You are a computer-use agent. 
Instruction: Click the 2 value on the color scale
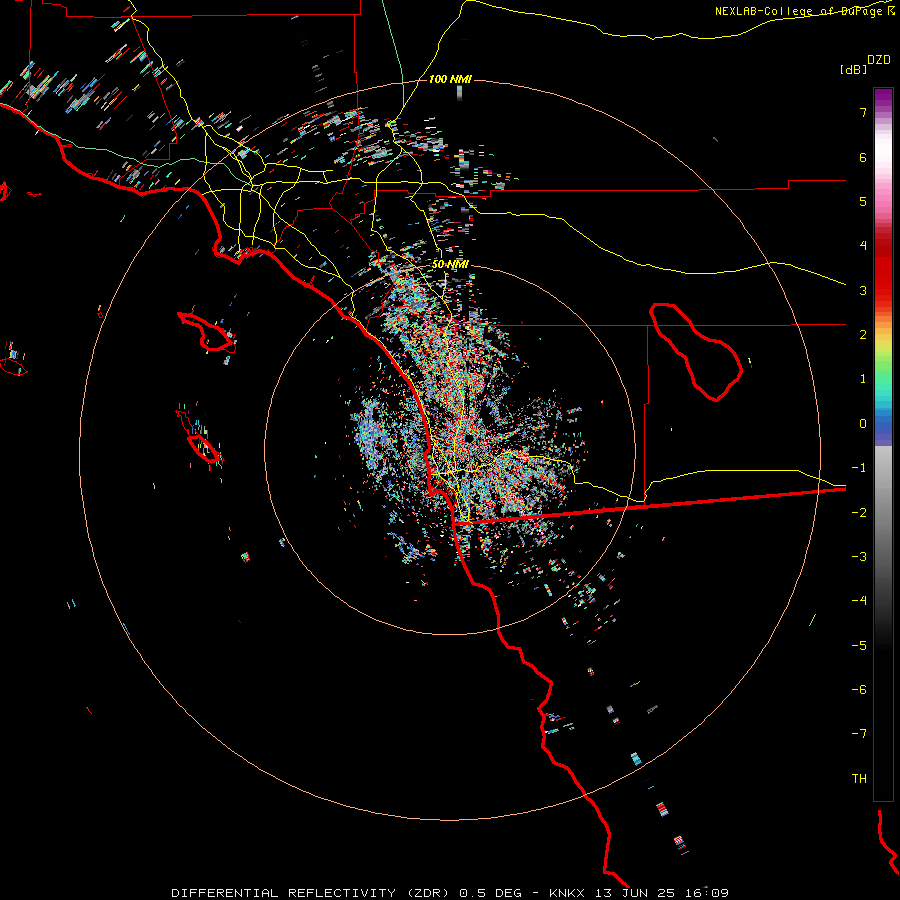click(x=863, y=335)
